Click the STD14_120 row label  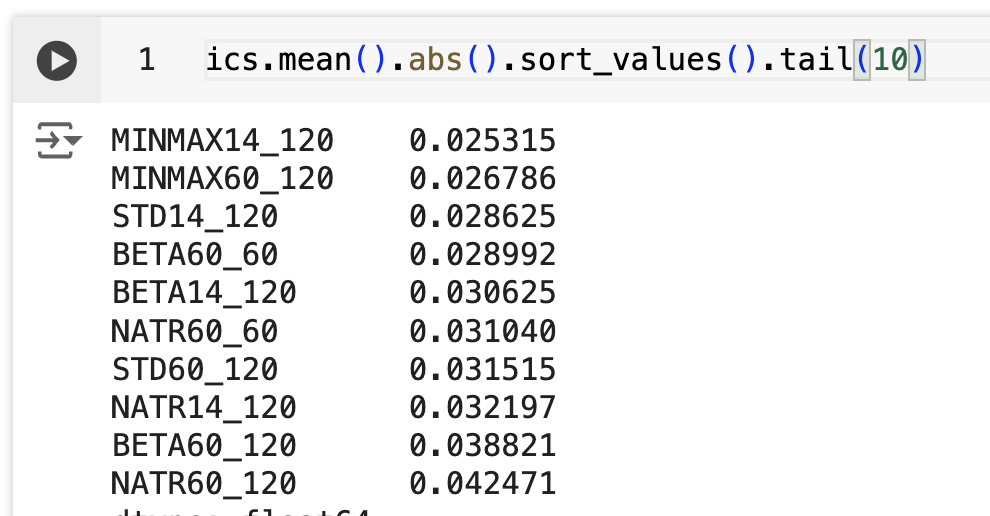tap(195, 217)
